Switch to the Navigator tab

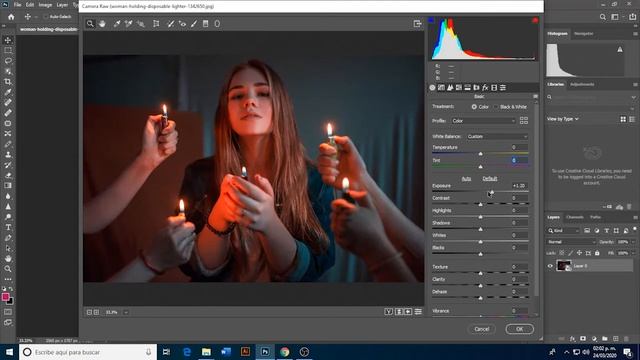(584, 33)
